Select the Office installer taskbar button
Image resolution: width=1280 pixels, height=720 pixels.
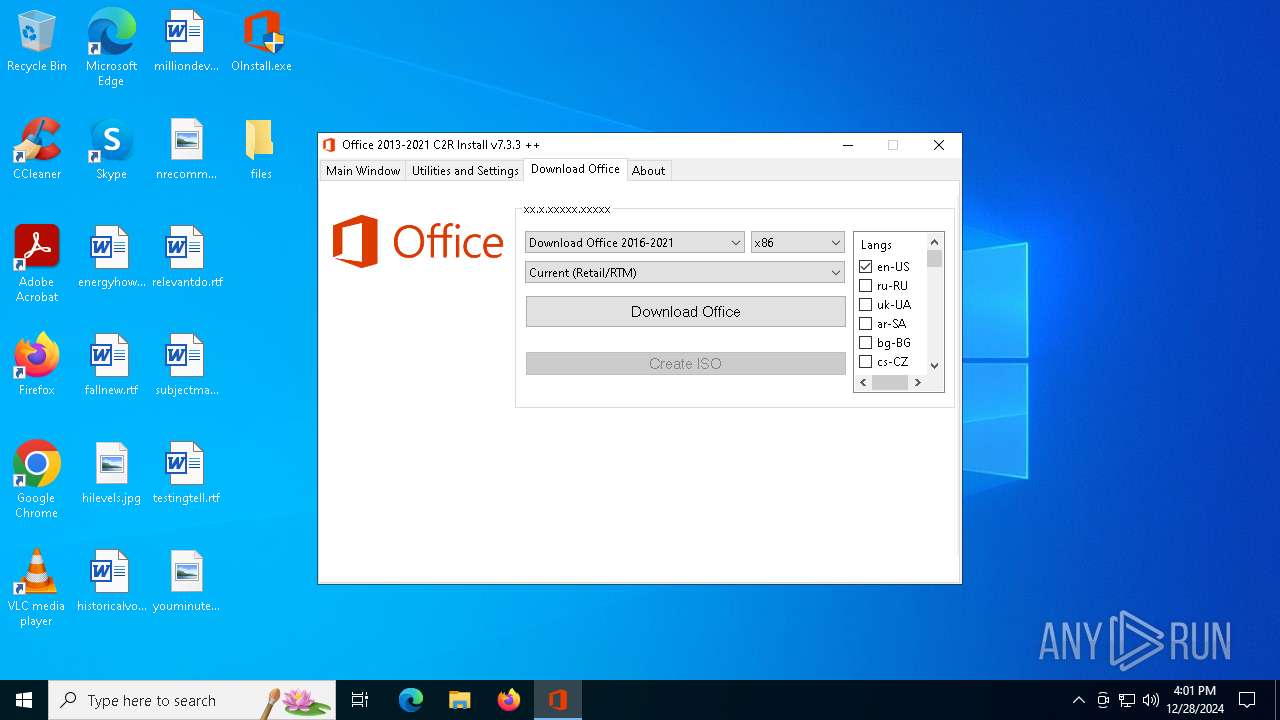tap(558, 700)
